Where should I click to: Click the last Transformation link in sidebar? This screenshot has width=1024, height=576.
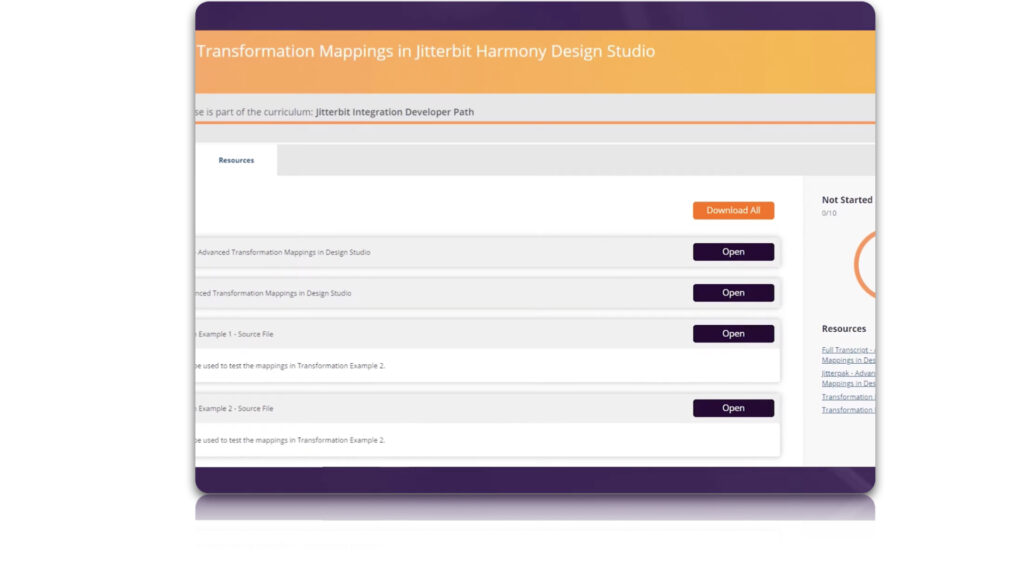click(848, 410)
